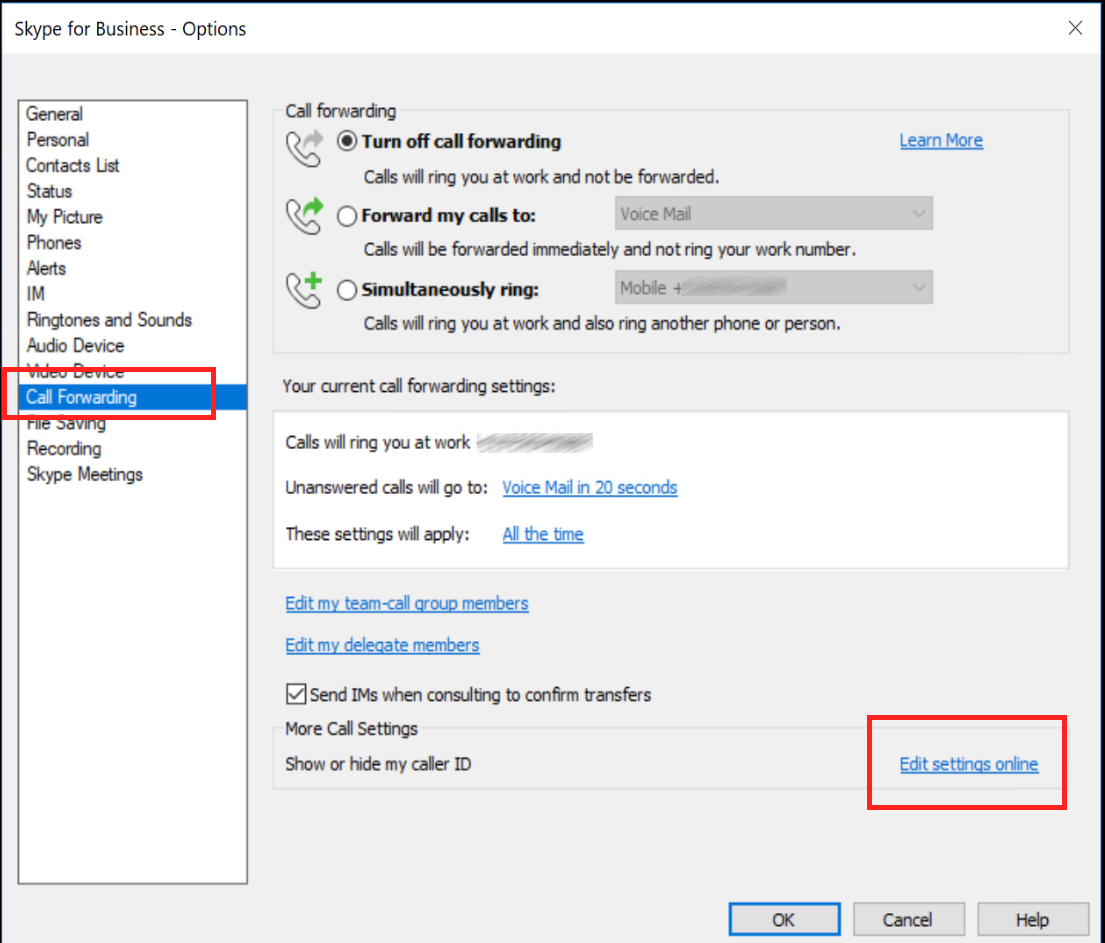Image resolution: width=1105 pixels, height=943 pixels.
Task: Click the green arrow phone icon for forwarding
Action: (x=304, y=216)
